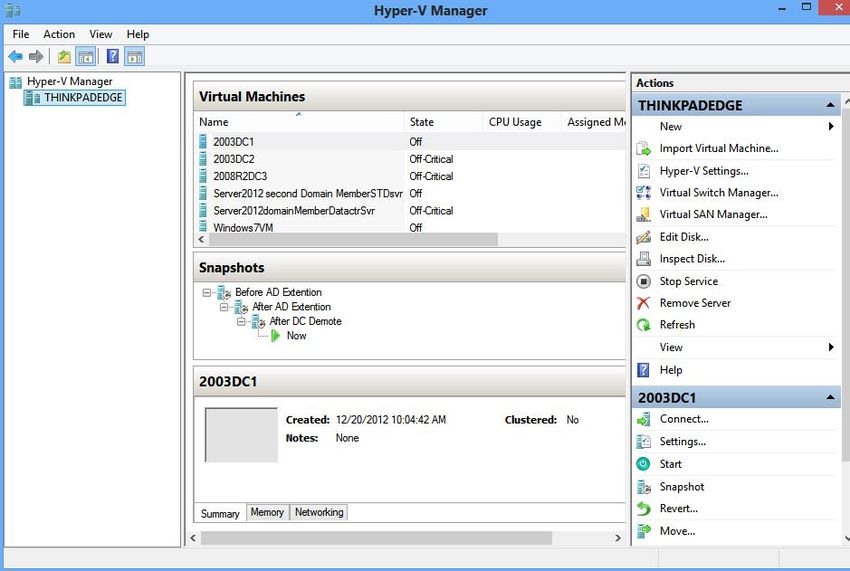The height and width of the screenshot is (571, 850).
Task: Click the Stop Service icon
Action: 643,281
